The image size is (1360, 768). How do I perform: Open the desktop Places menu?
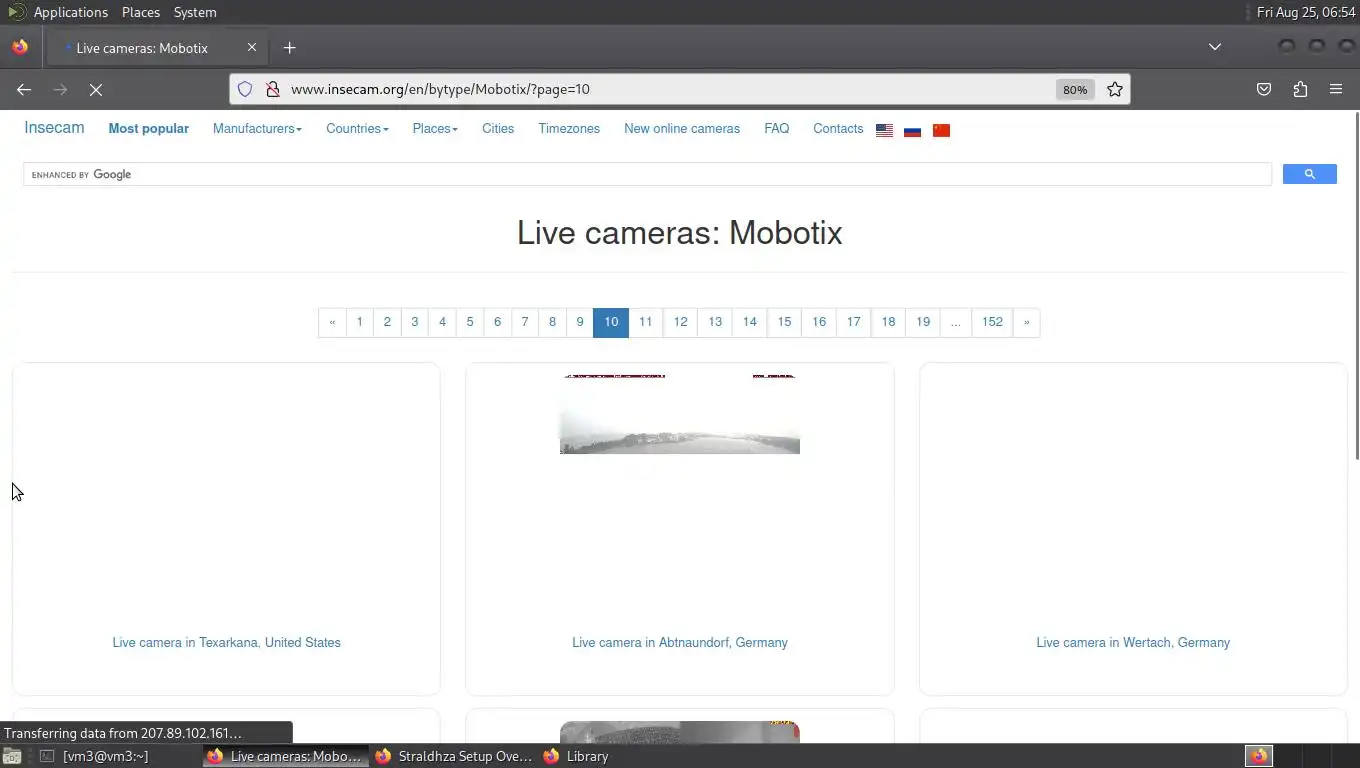[x=141, y=12]
